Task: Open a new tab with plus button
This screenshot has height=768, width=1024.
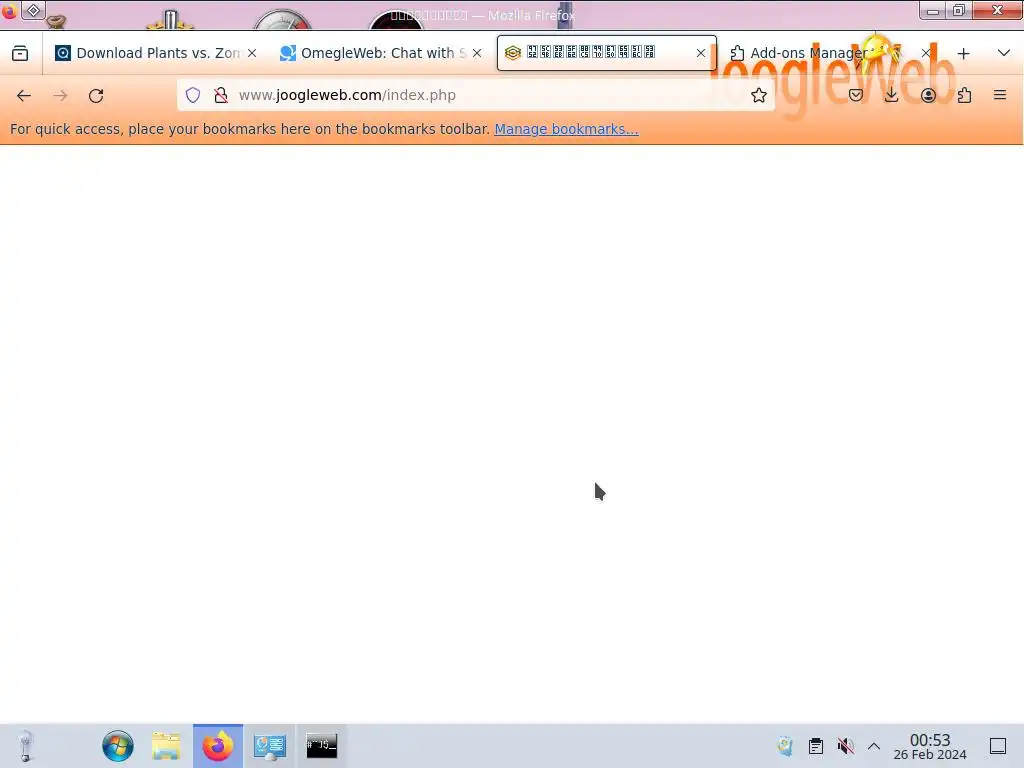Action: click(x=963, y=54)
